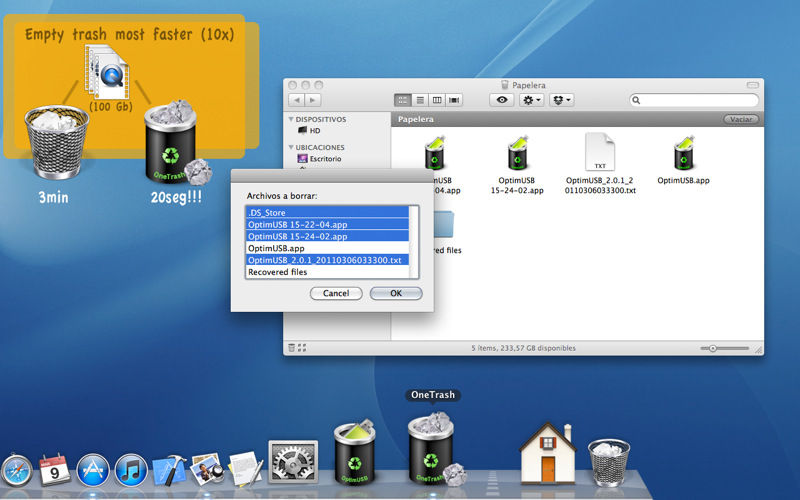Viewport: 800px width, 500px height.
Task: Open the Finder action gear menu
Action: point(532,100)
